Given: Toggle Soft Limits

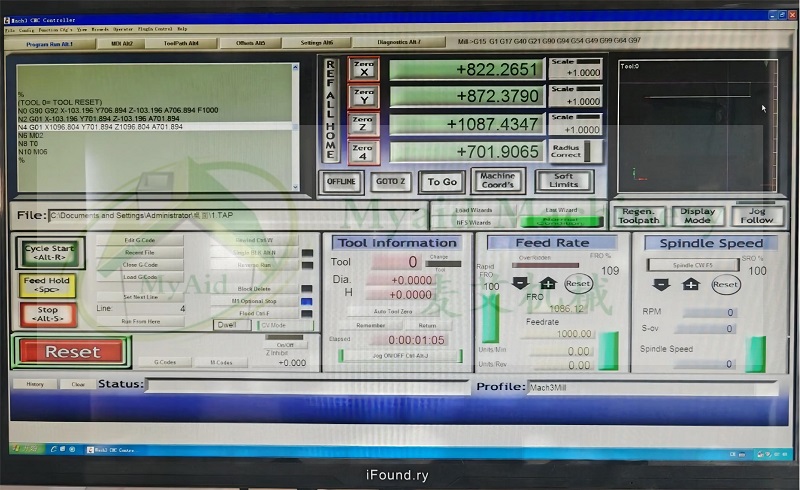Looking at the screenshot, I should pyautogui.click(x=564, y=181).
